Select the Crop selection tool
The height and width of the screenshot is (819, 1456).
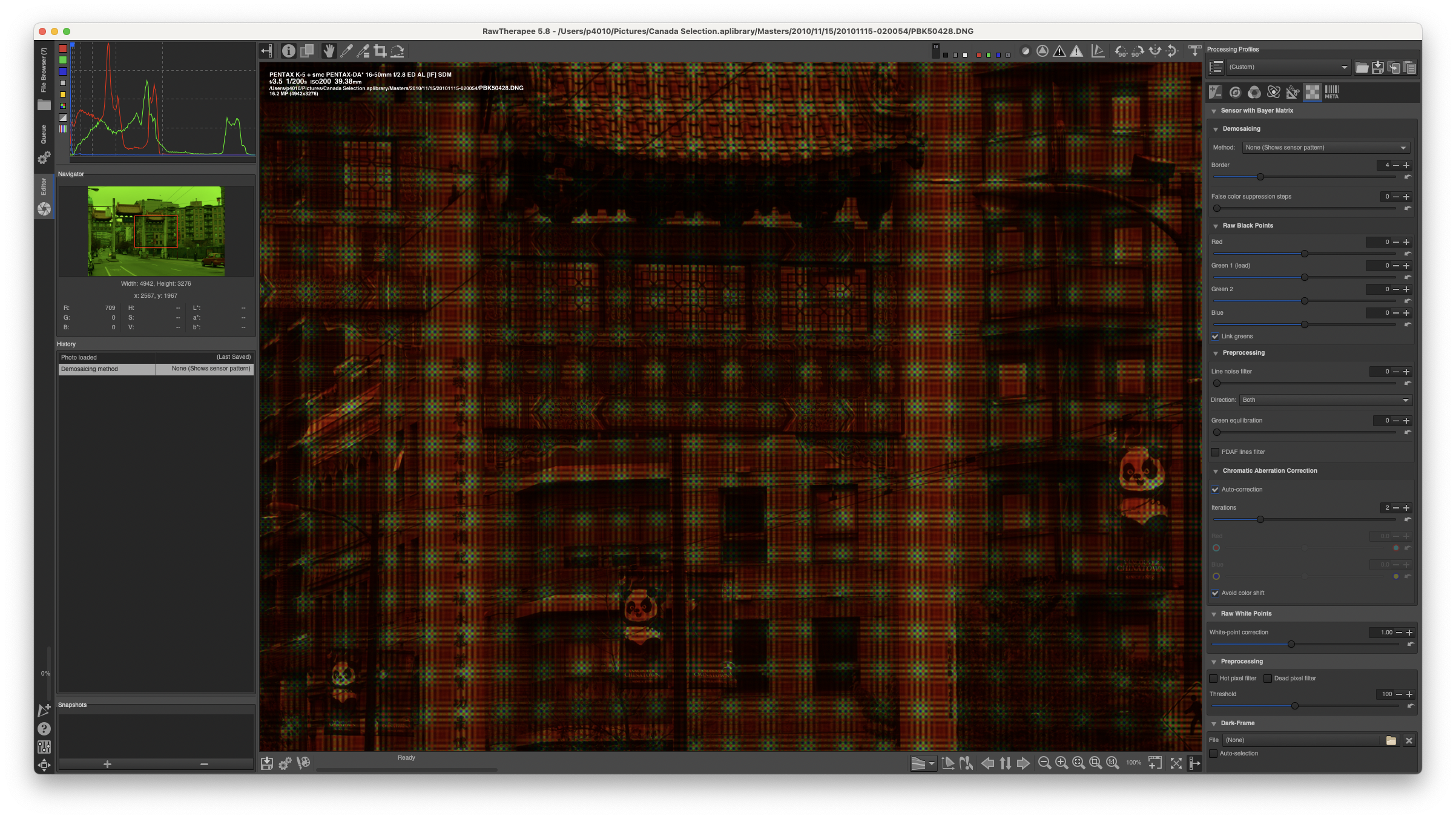[x=380, y=51]
